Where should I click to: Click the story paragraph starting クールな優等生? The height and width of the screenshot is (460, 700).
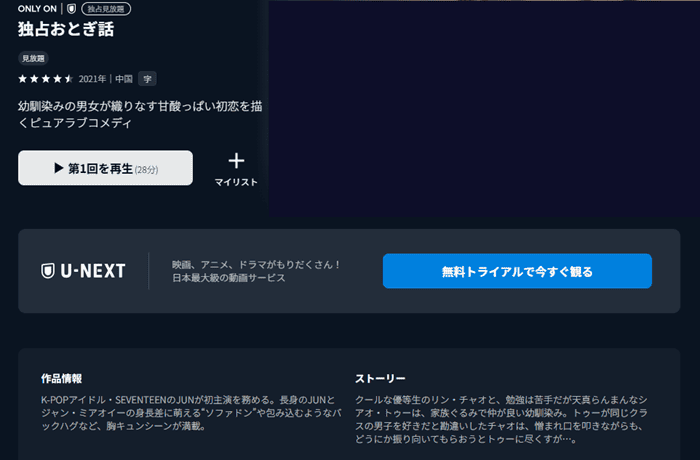tap(501, 419)
